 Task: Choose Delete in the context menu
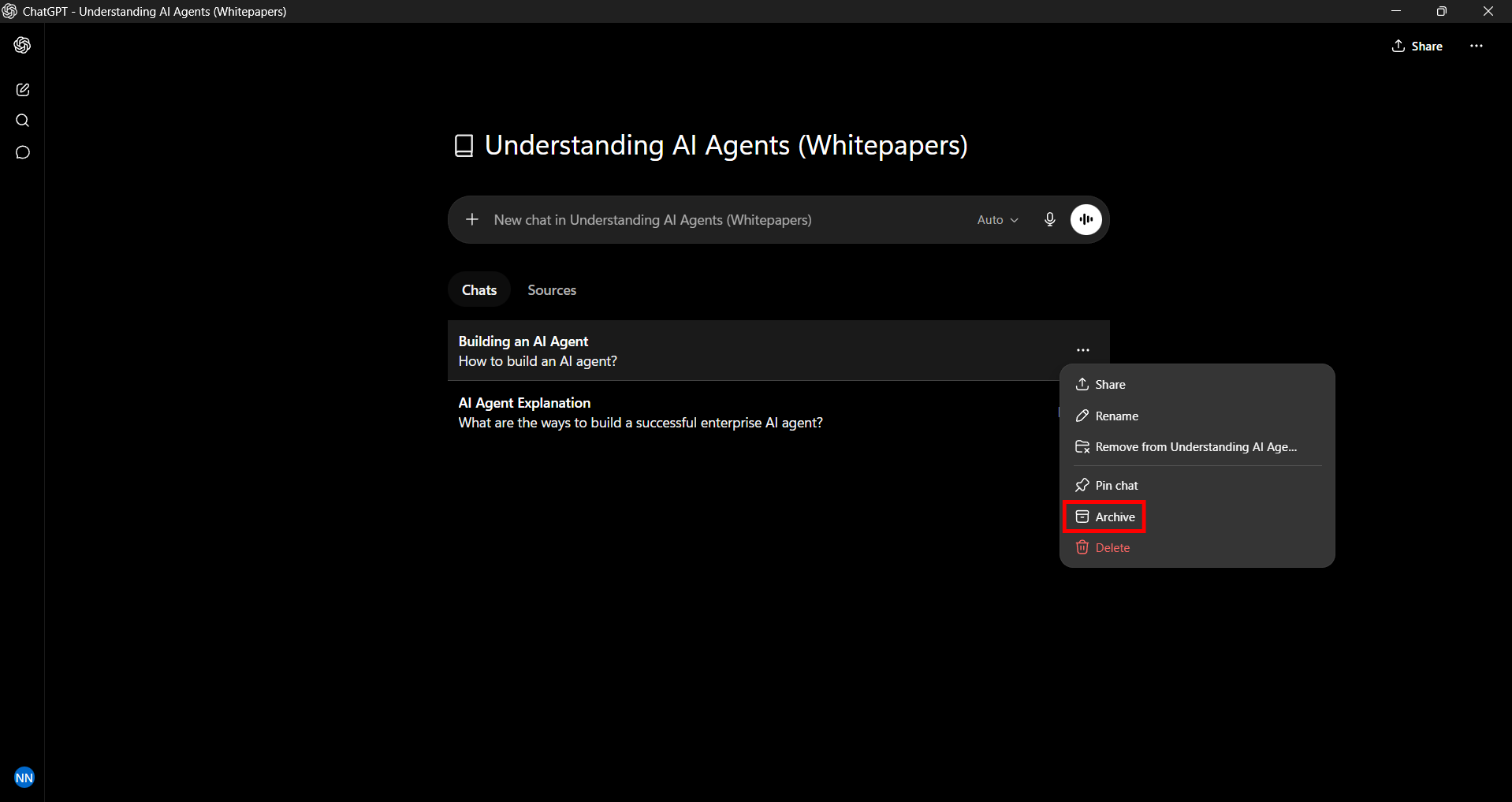[1197, 548]
